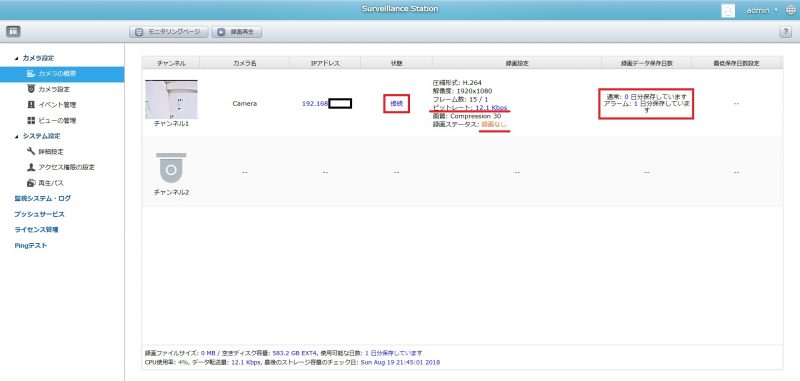
Task: Click the 録画設定 column header
Action: (517, 63)
